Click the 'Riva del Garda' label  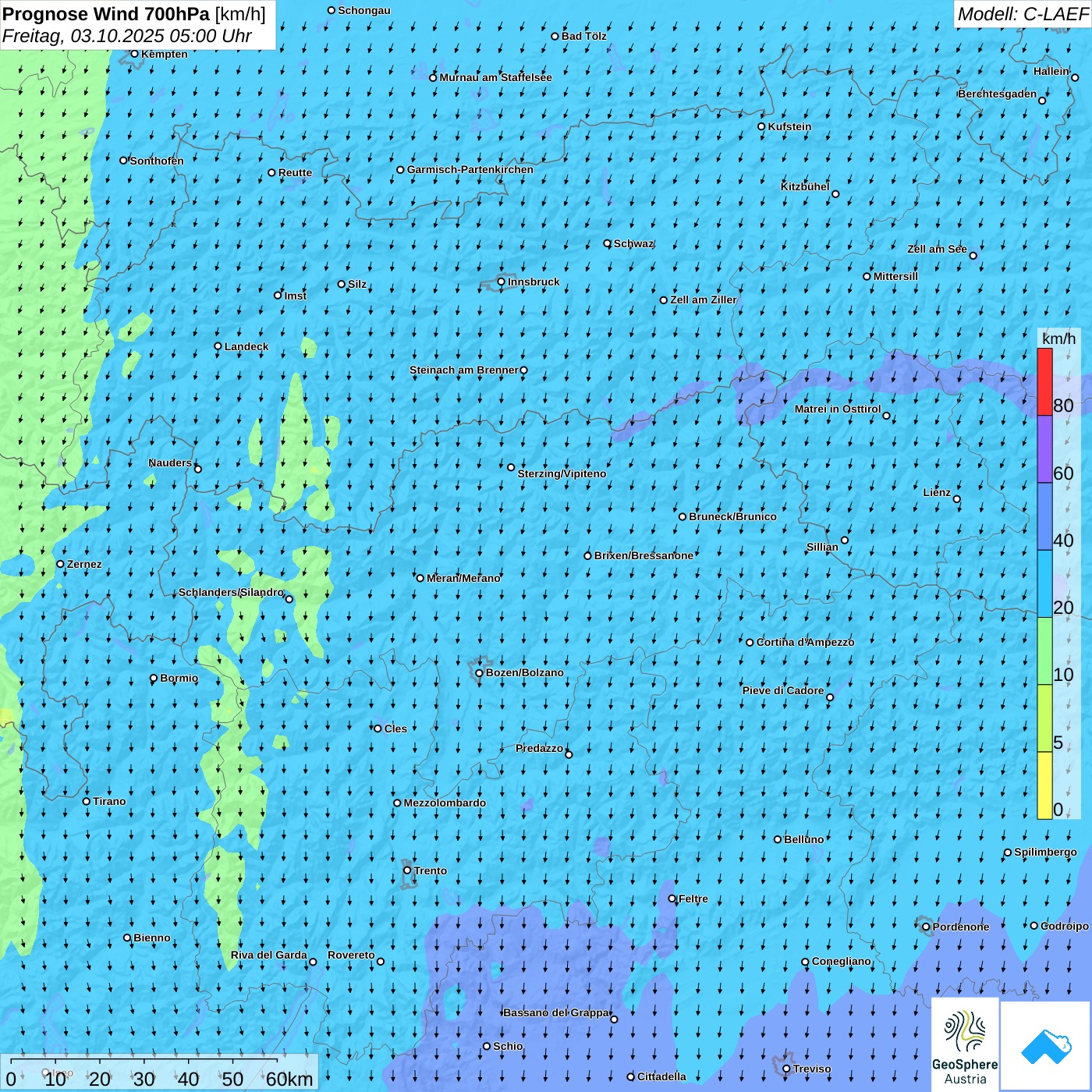269,955
